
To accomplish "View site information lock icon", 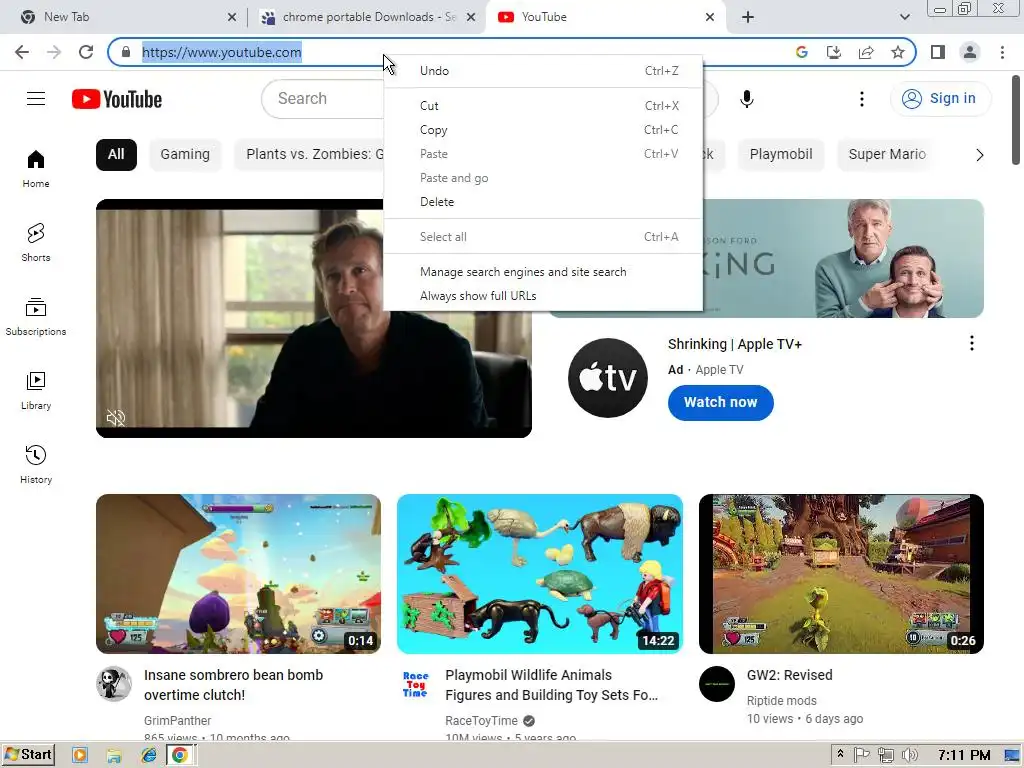I will [x=126, y=52].
